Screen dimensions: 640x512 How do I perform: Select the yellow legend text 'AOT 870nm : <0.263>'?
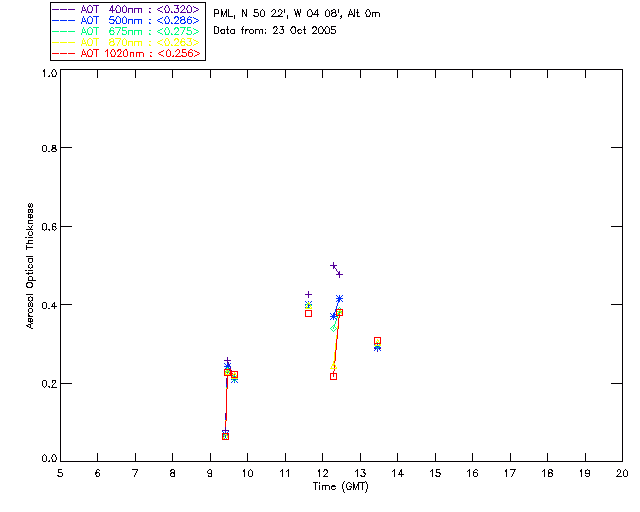140,42
